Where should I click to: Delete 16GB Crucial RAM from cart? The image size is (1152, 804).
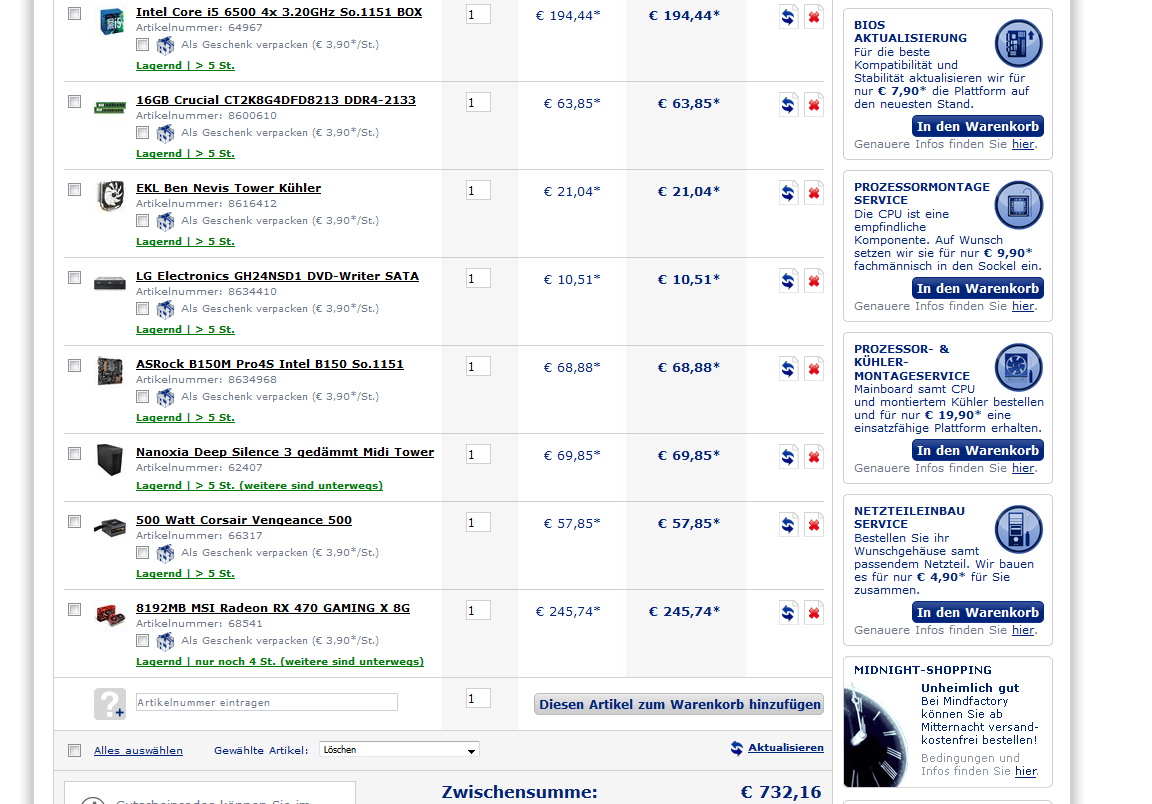click(x=814, y=105)
